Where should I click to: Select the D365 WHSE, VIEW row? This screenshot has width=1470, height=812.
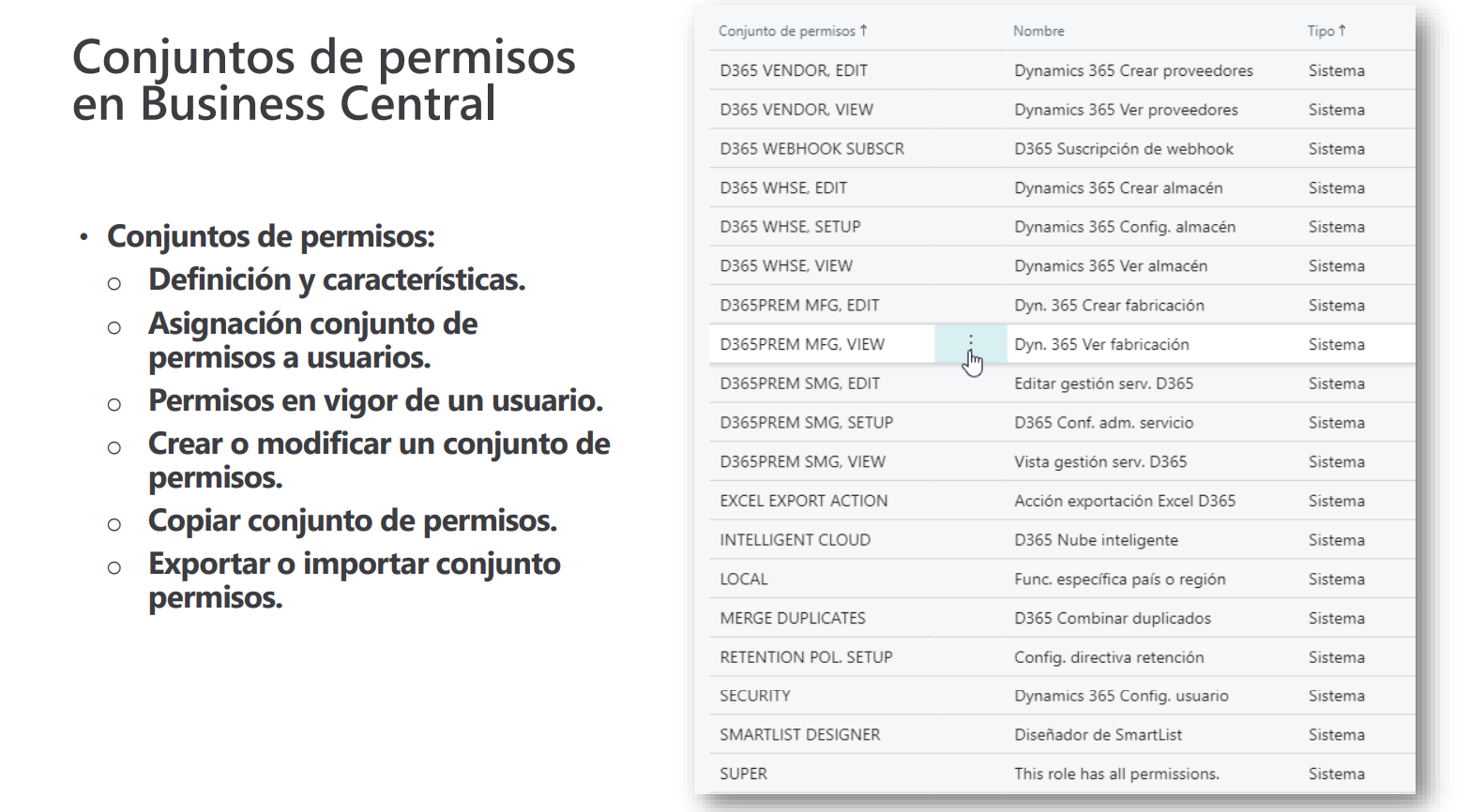tap(786, 266)
